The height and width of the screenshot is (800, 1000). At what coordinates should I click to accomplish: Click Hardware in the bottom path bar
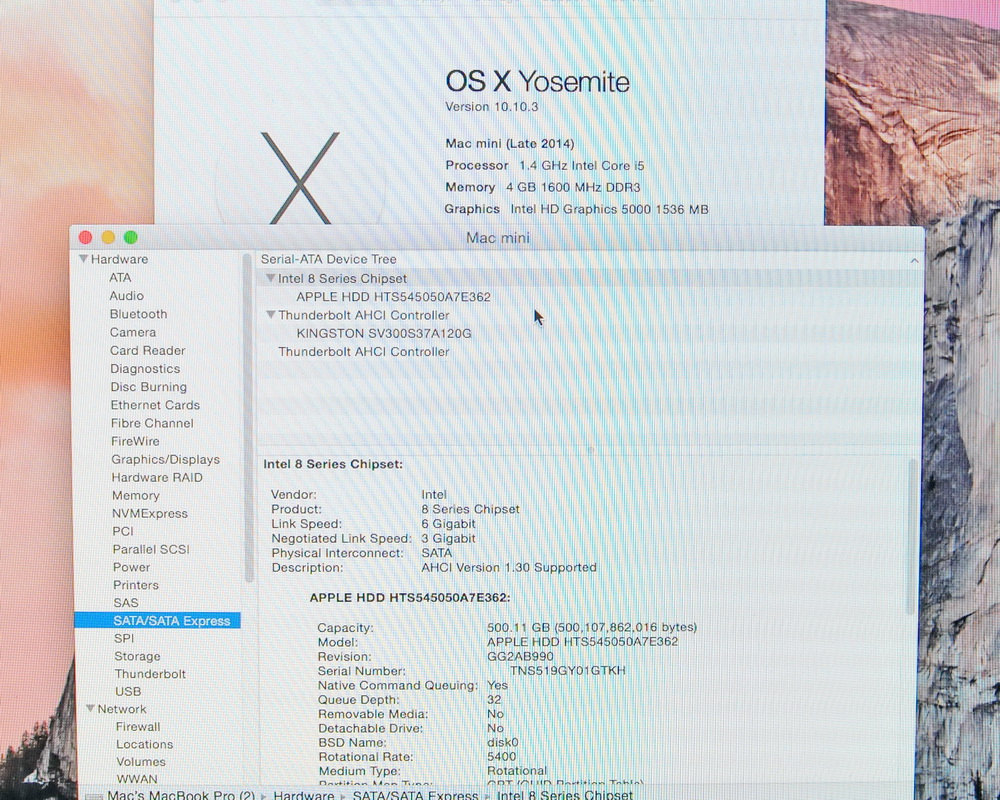click(x=304, y=795)
